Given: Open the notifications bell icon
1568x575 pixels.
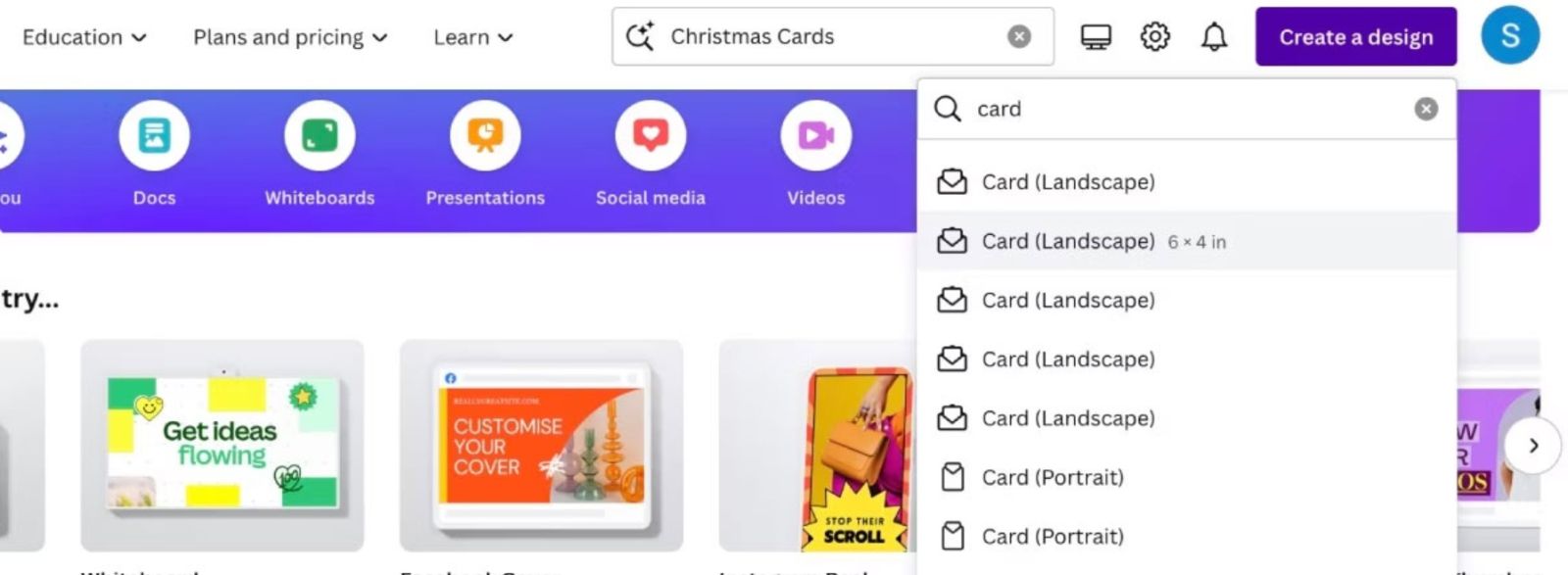Looking at the screenshot, I should click(x=1214, y=37).
